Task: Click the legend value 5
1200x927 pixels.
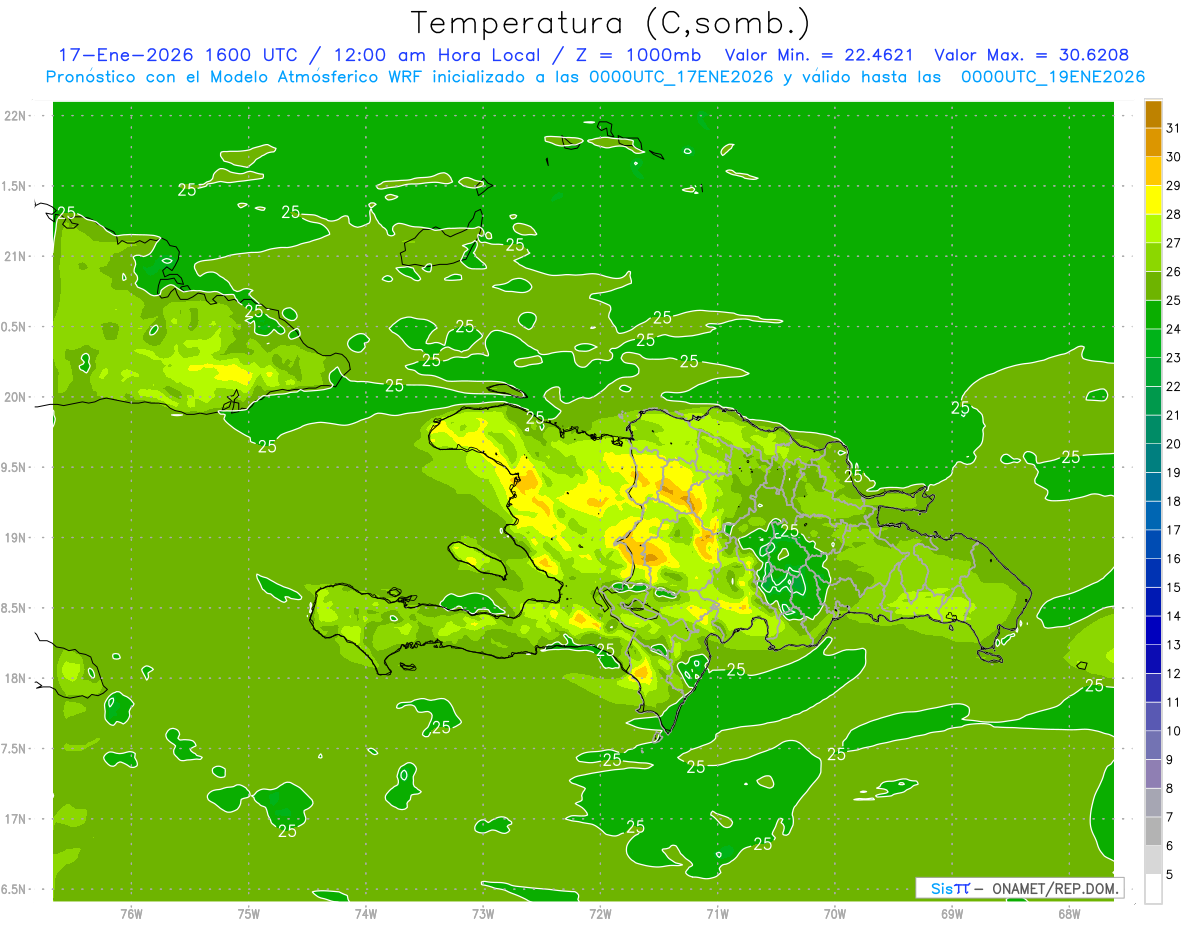Action: (x=1170, y=874)
